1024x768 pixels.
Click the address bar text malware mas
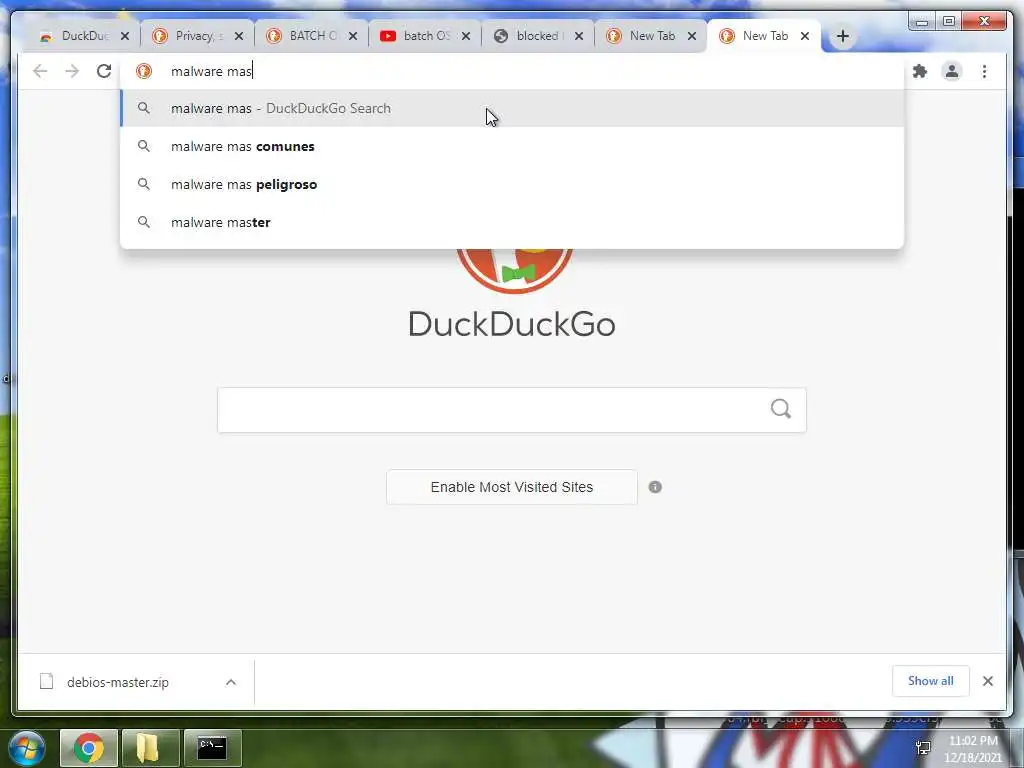(x=211, y=71)
